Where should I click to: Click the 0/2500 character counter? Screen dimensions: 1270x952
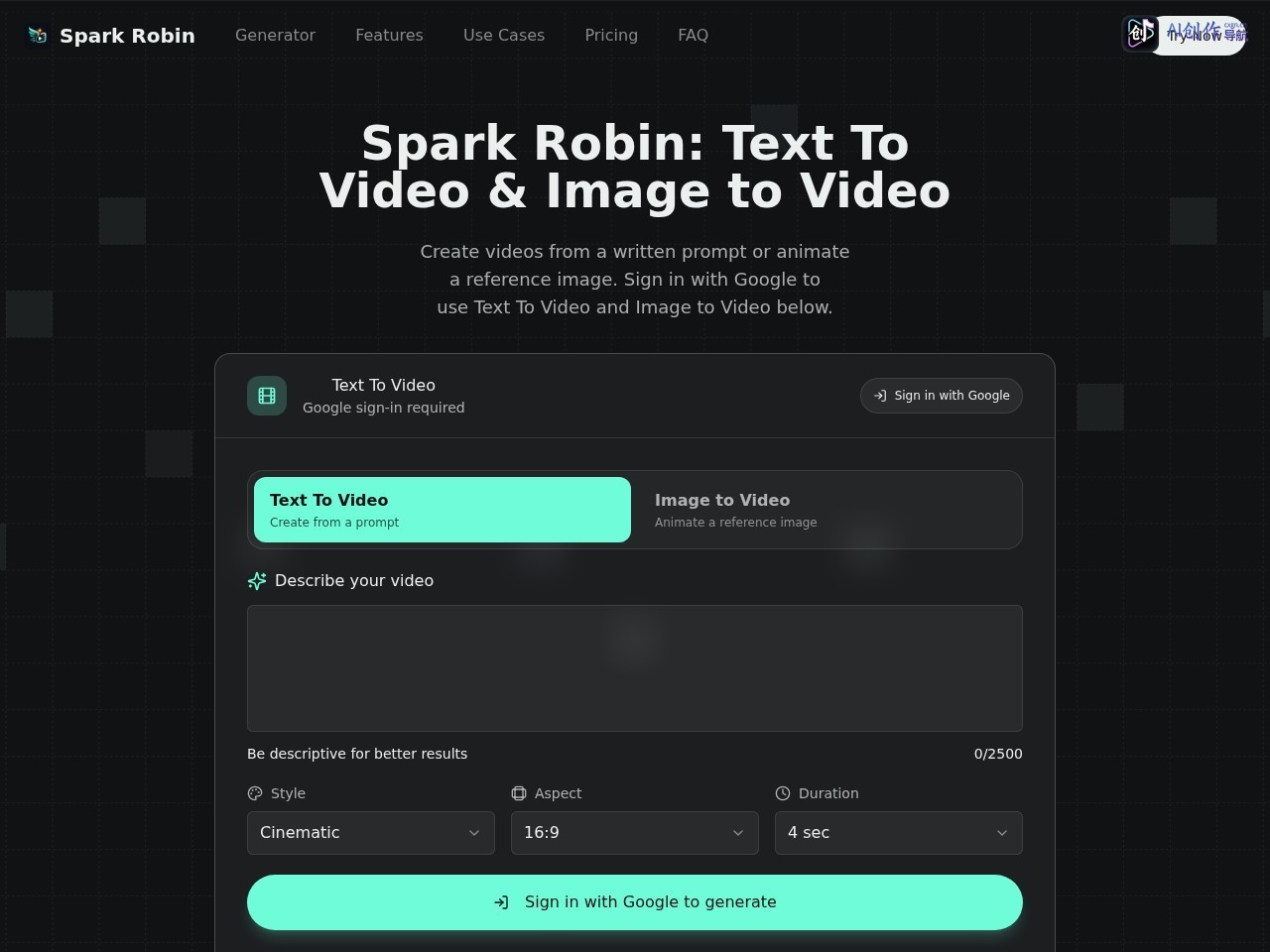point(998,754)
